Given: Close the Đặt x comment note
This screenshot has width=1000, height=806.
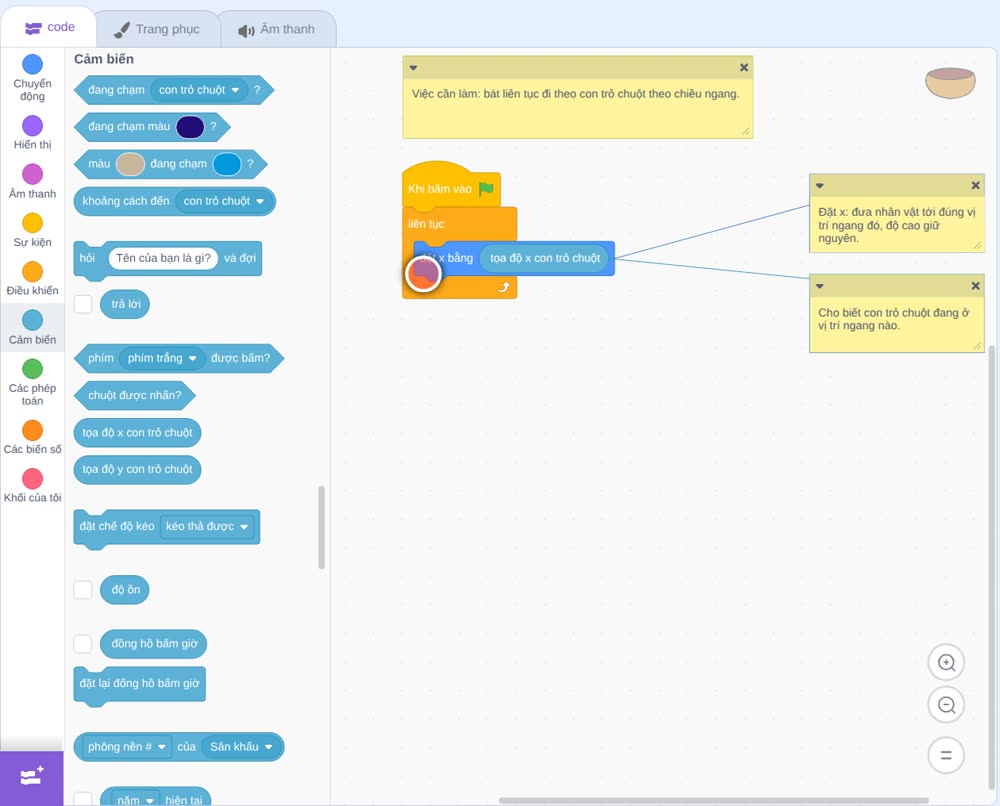Looking at the screenshot, I should coord(975,185).
